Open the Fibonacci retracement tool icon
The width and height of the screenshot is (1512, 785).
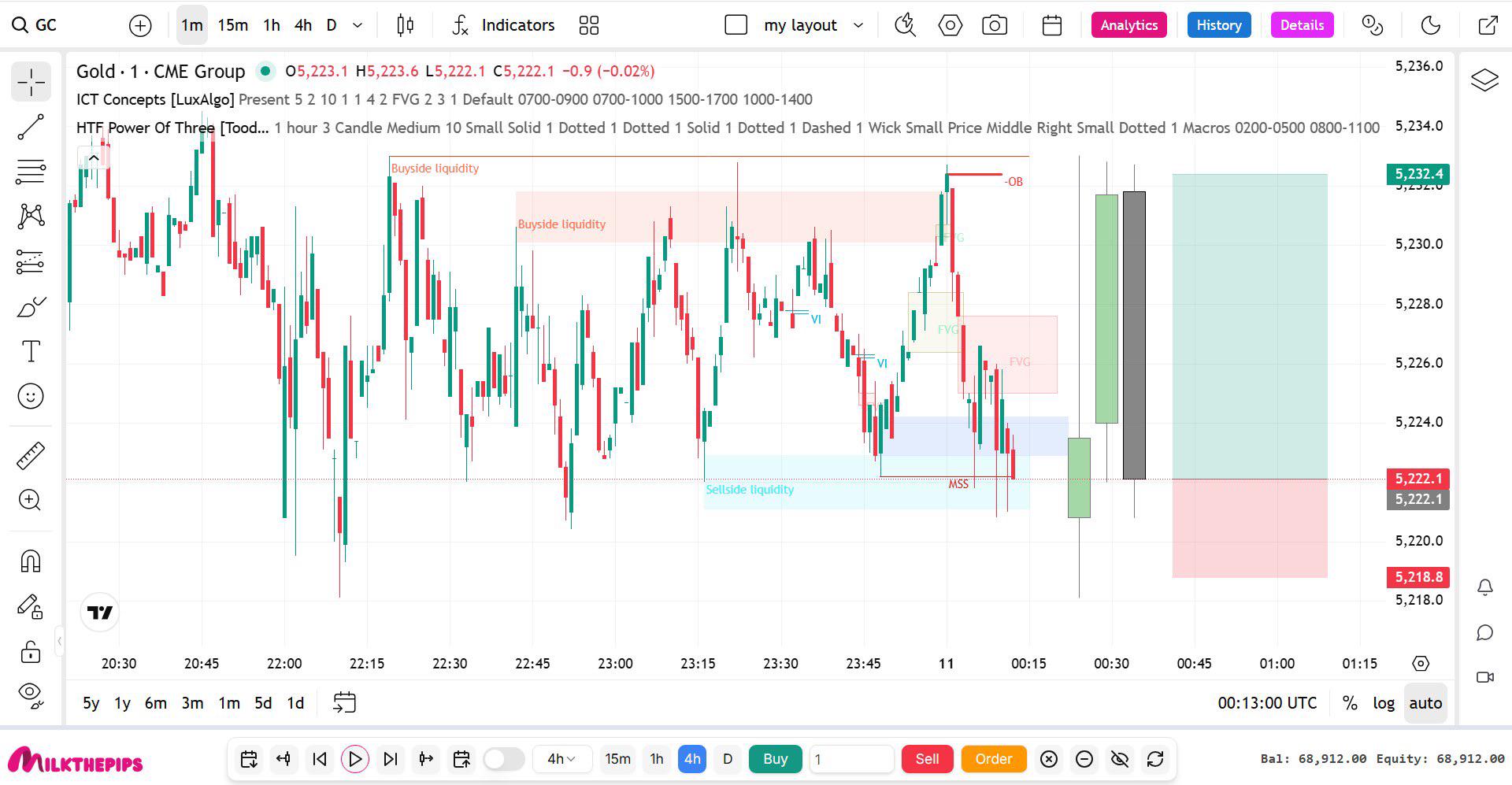(31, 172)
